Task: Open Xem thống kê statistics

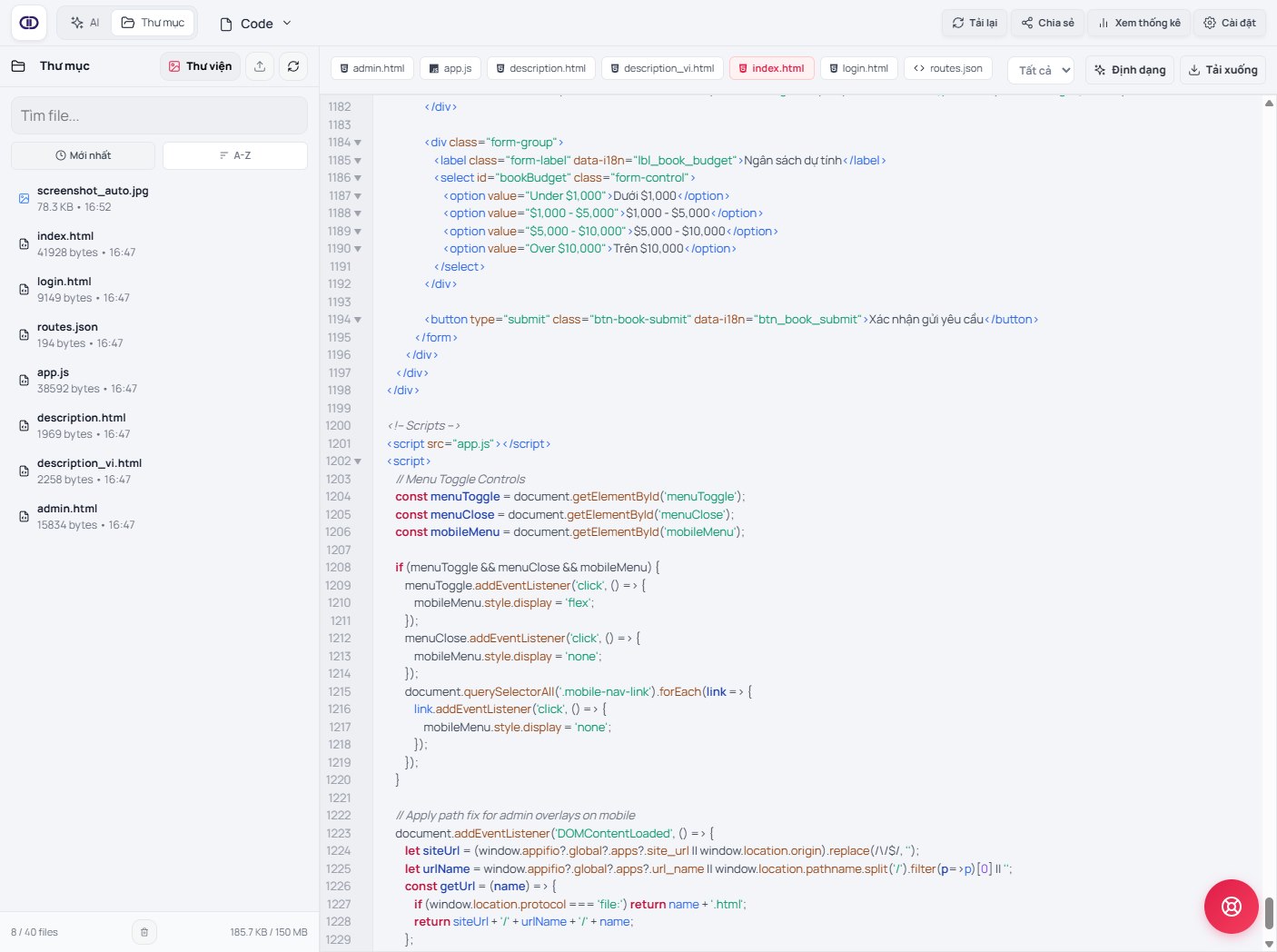Action: tap(1139, 23)
